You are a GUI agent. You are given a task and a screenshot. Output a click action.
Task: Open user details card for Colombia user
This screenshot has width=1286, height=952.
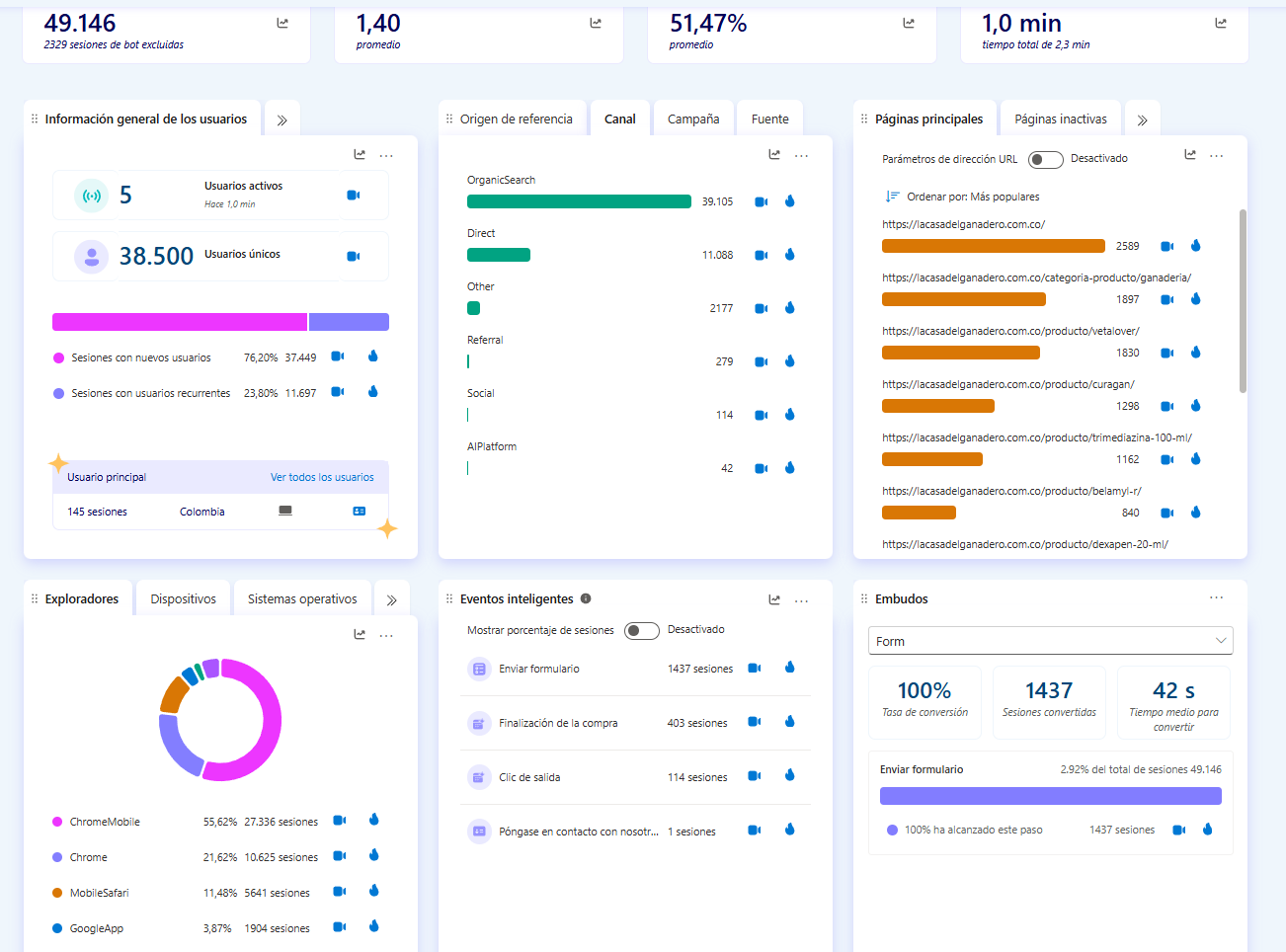(x=360, y=512)
